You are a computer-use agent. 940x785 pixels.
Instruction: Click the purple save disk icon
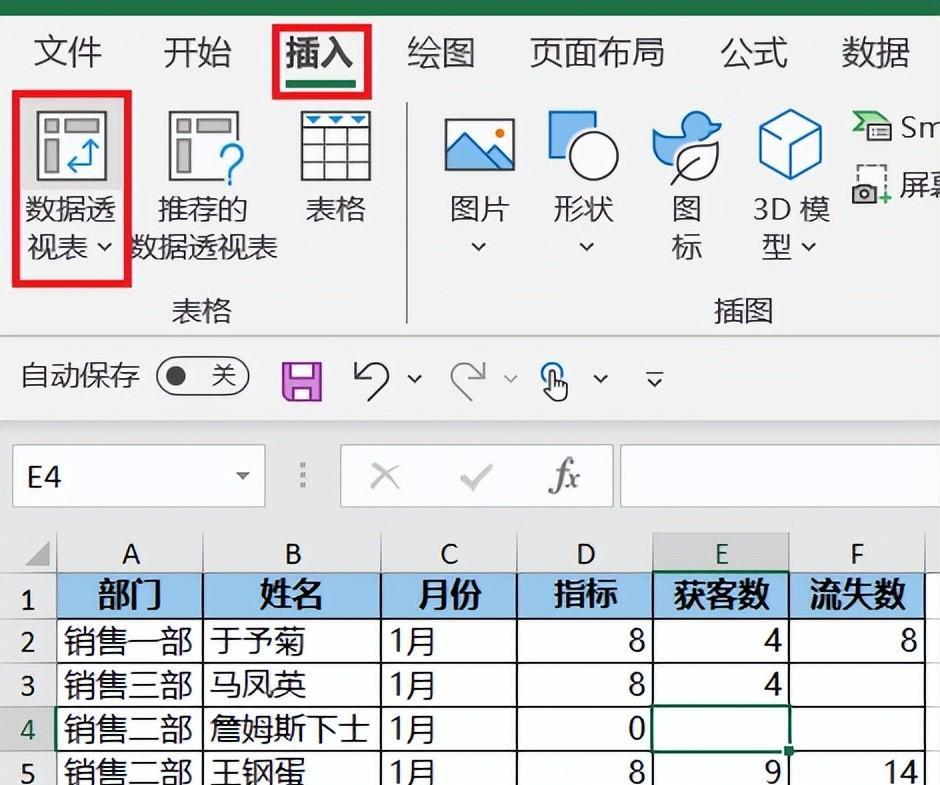pyautogui.click(x=302, y=381)
